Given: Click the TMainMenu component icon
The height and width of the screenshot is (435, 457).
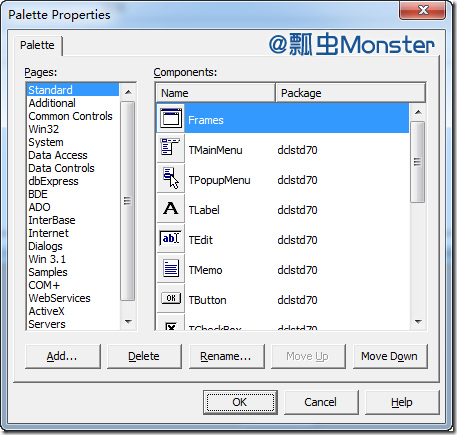Looking at the screenshot, I should (x=171, y=148).
